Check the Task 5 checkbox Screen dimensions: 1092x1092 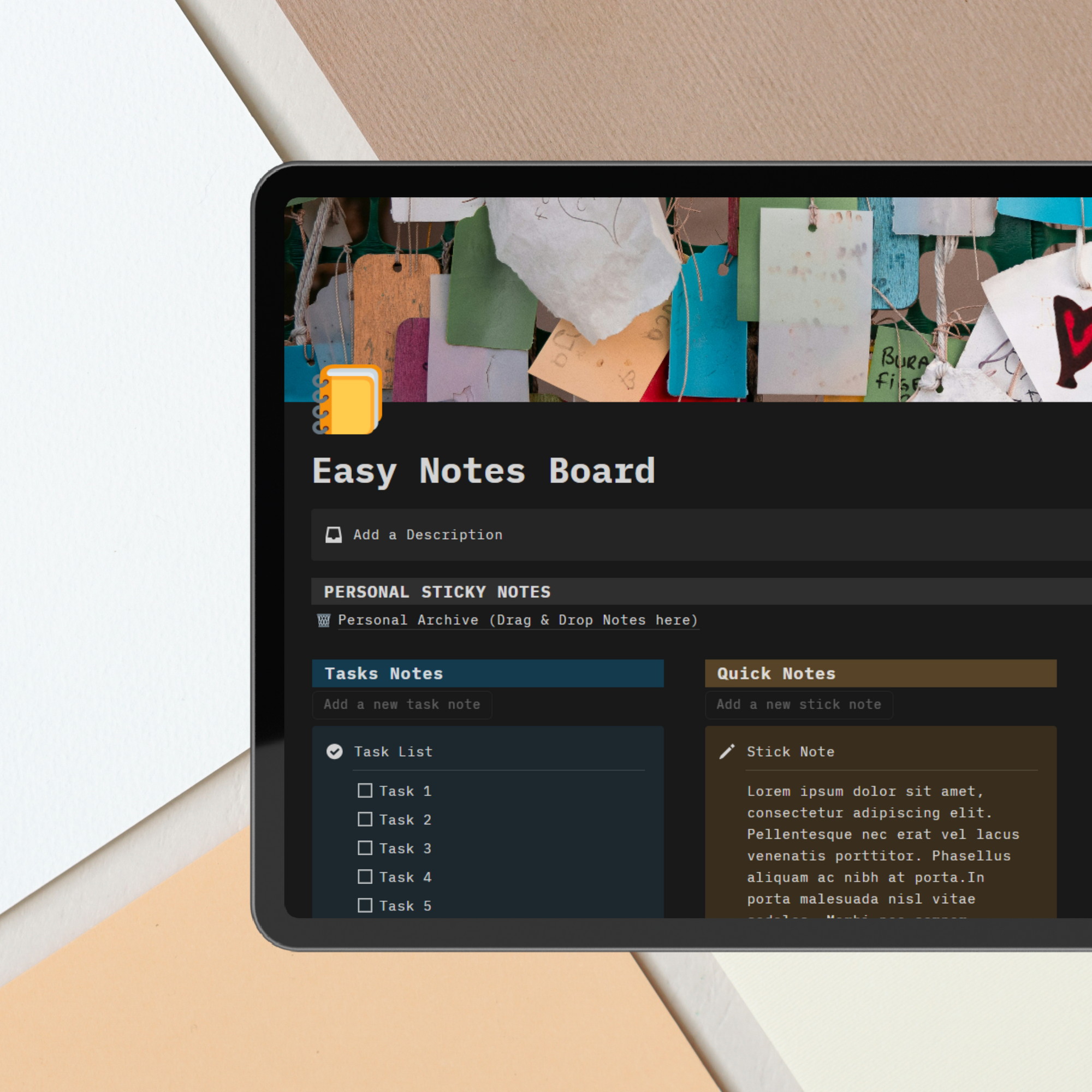pyautogui.click(x=365, y=906)
